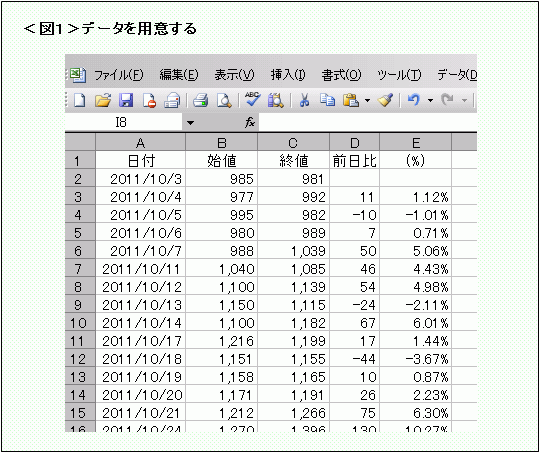
Task: Click the fx insert function button
Action: point(250,122)
